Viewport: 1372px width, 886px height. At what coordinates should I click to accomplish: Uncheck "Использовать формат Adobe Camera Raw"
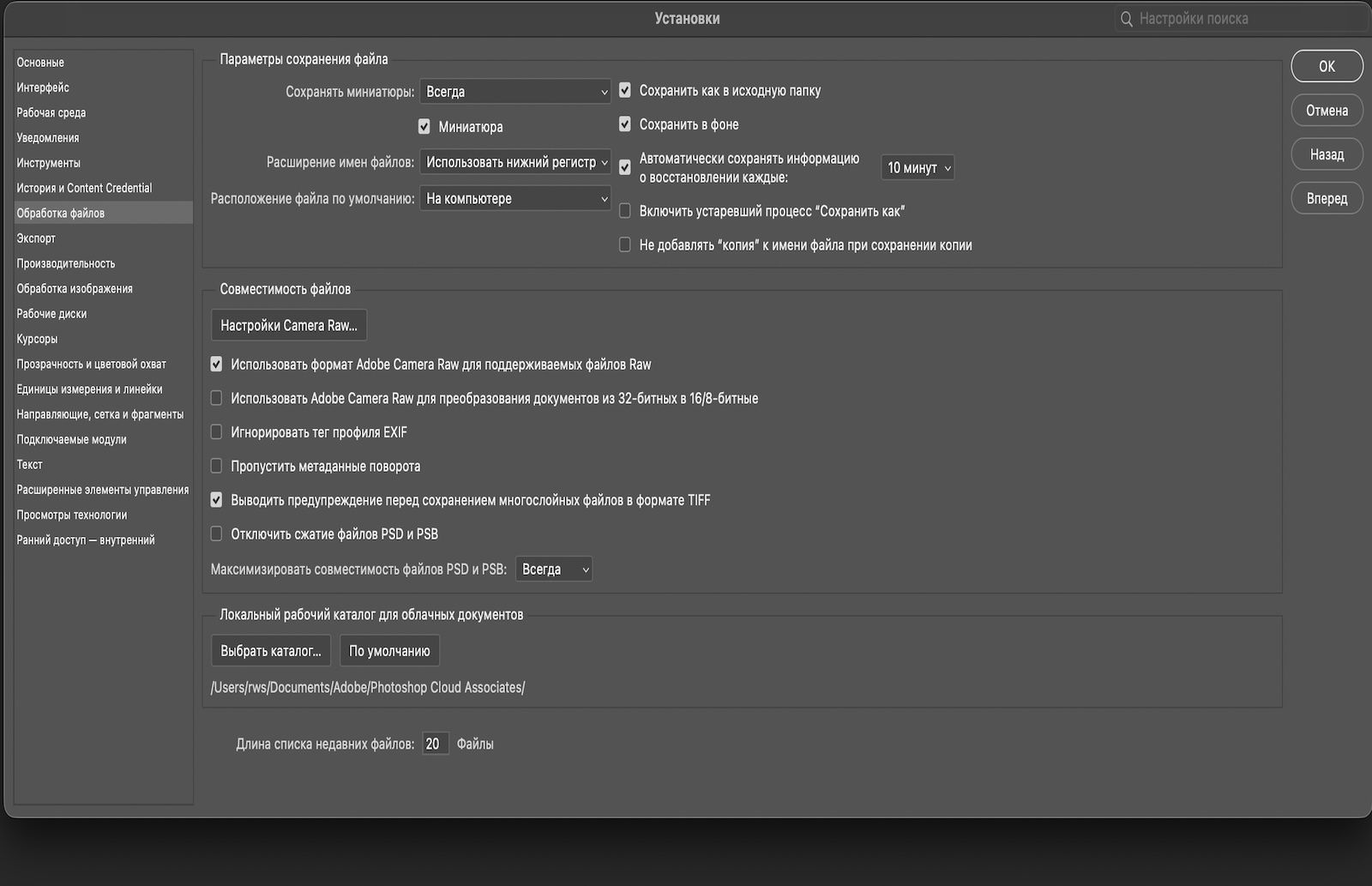[216, 364]
